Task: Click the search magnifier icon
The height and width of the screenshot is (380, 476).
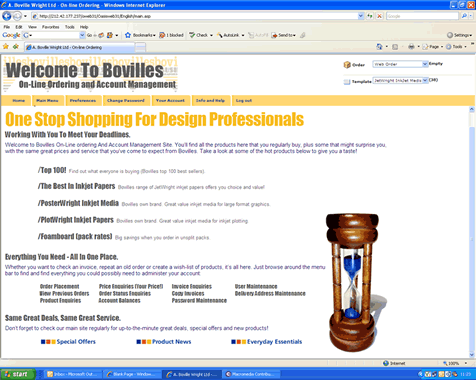Action: [464, 16]
